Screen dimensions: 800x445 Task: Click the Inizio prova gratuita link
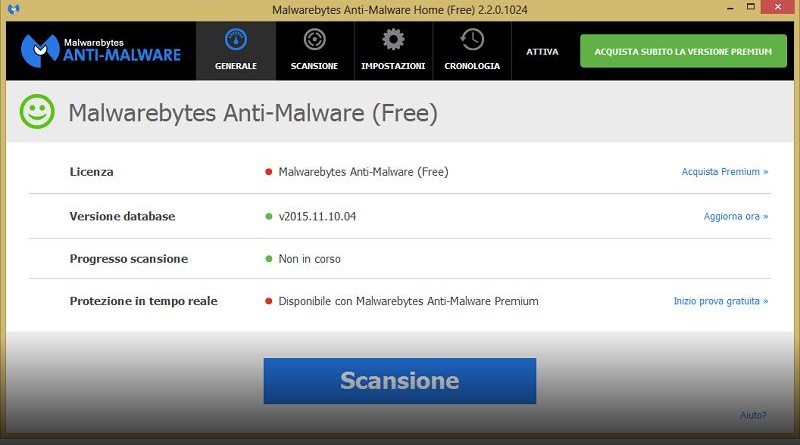coord(720,301)
